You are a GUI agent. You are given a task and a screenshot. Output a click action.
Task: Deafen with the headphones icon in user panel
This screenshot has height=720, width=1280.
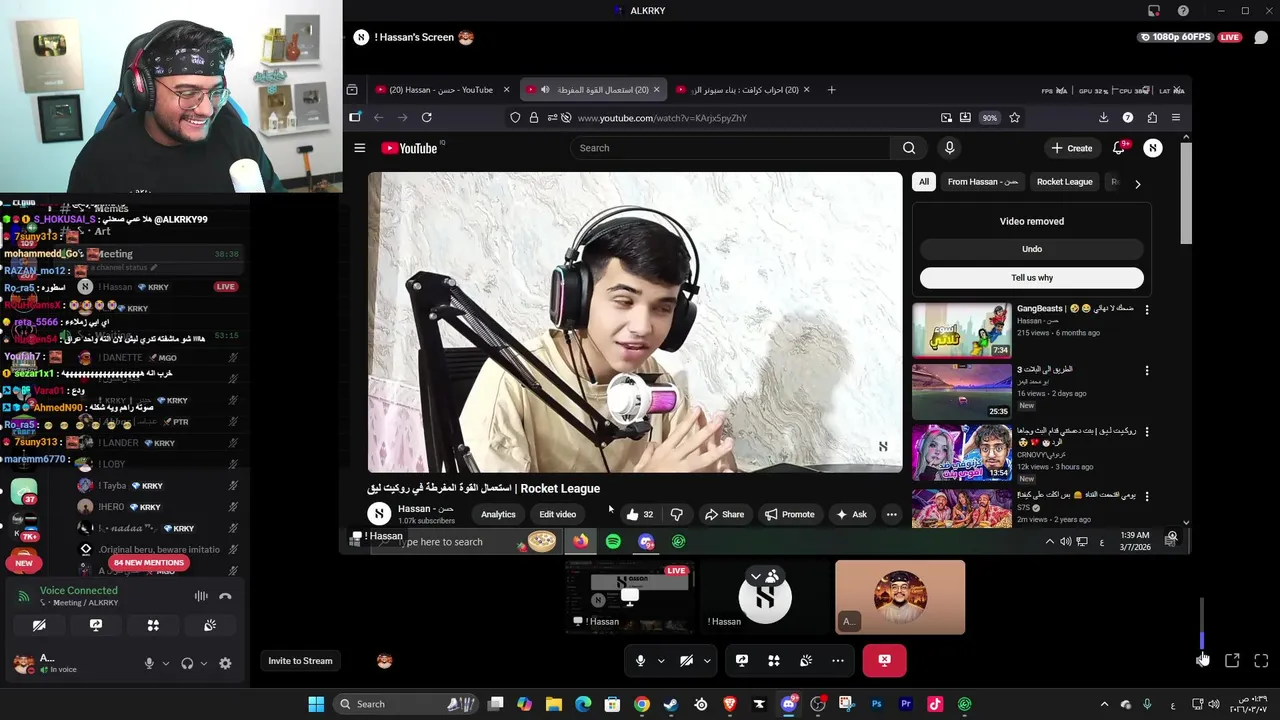187,663
